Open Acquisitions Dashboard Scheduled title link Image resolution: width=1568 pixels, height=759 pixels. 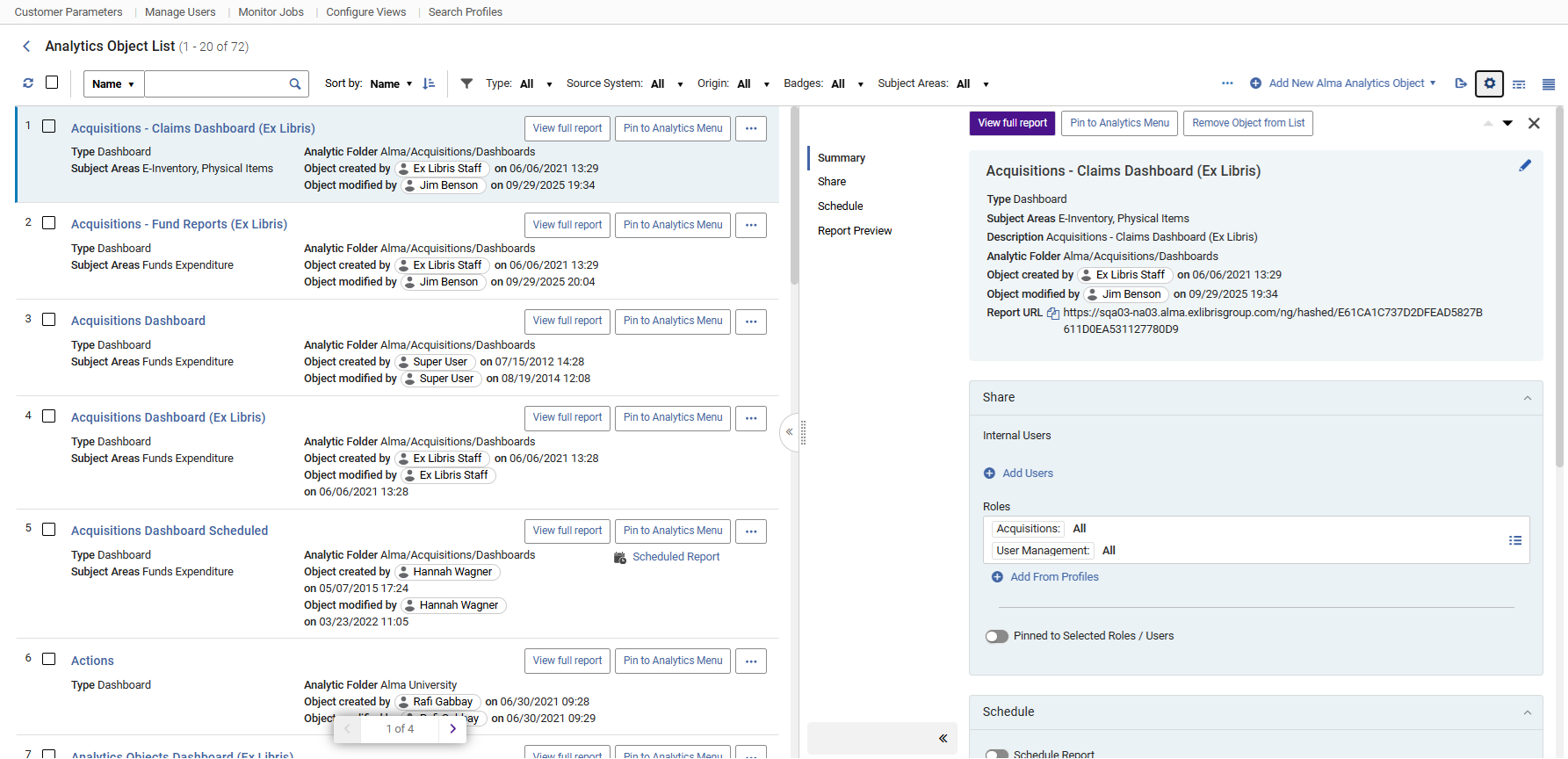(x=170, y=531)
